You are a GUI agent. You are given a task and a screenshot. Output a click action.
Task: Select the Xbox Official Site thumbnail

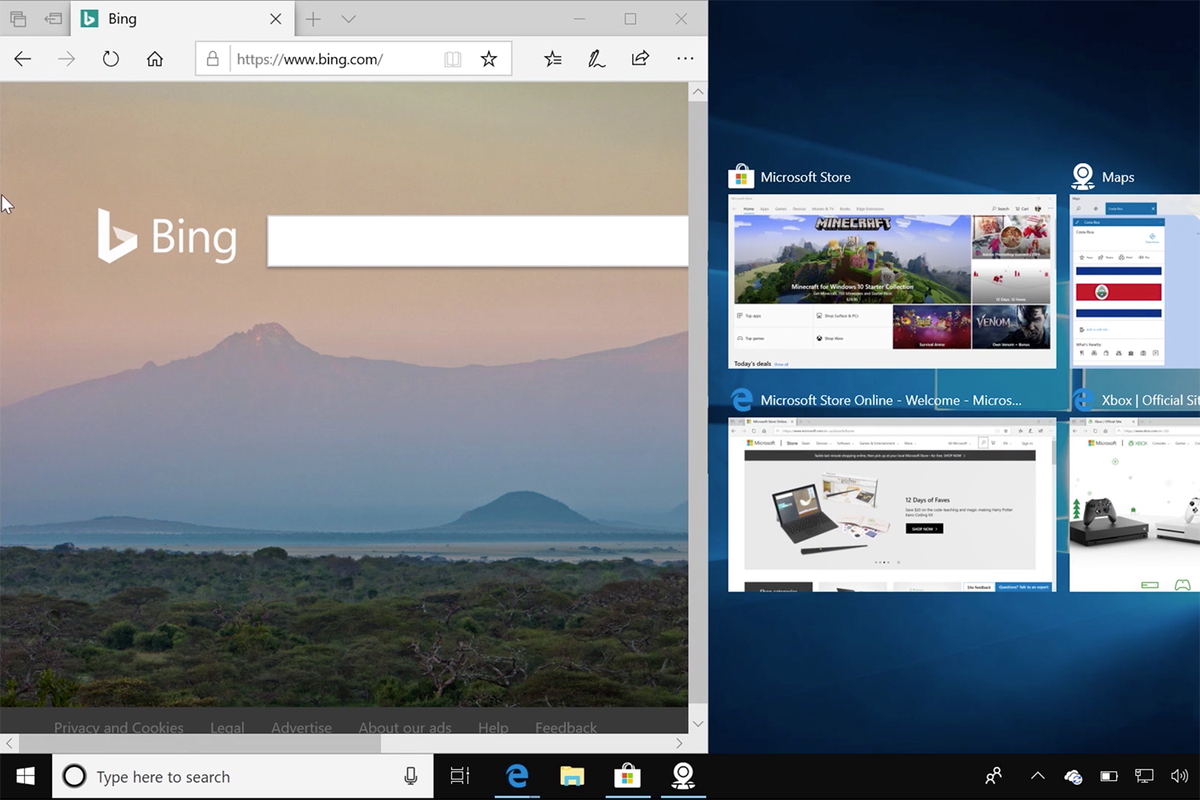(1135, 505)
